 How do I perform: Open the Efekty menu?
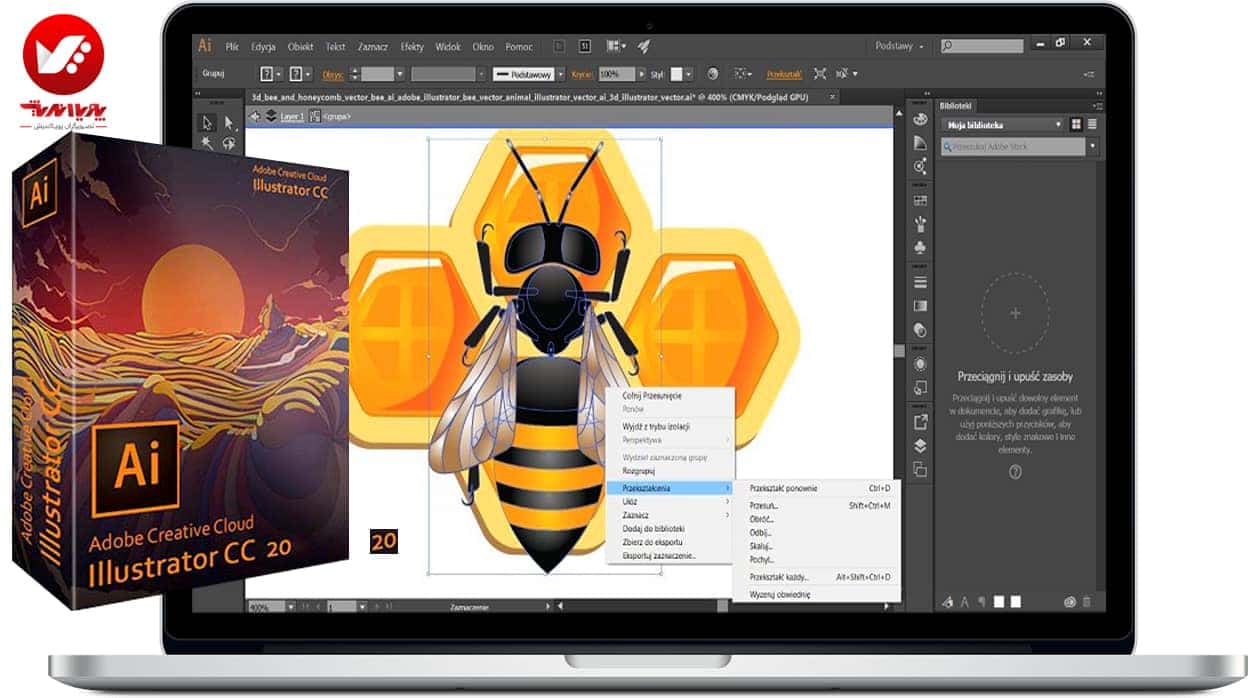(412, 46)
